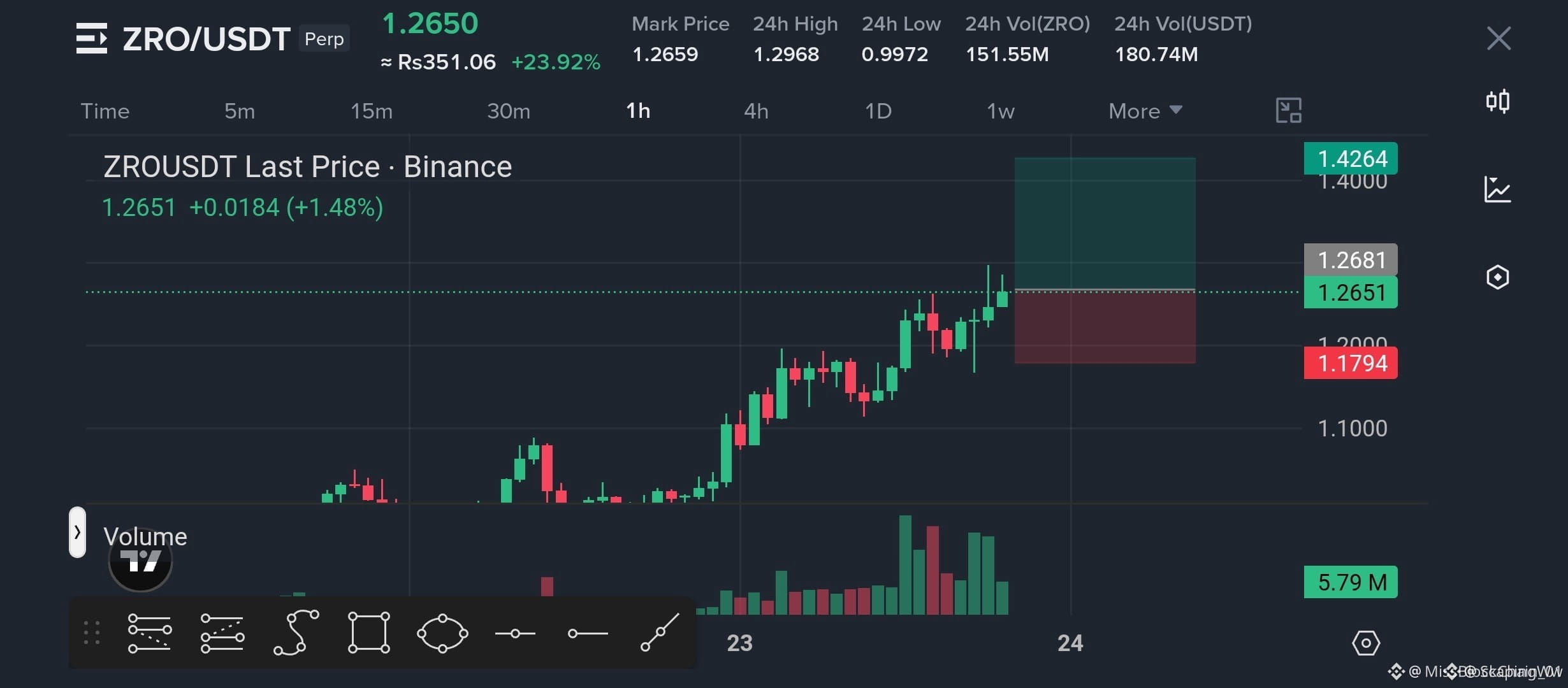Grab the drawing toolbar drag handle
The width and height of the screenshot is (1568, 688).
coord(92,633)
